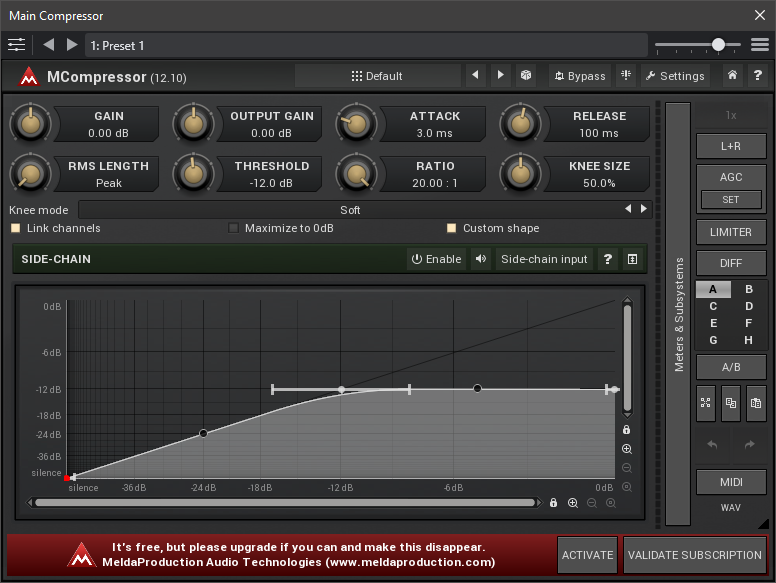The height and width of the screenshot is (583, 776).
Task: Click the WAV label
Action: click(730, 507)
